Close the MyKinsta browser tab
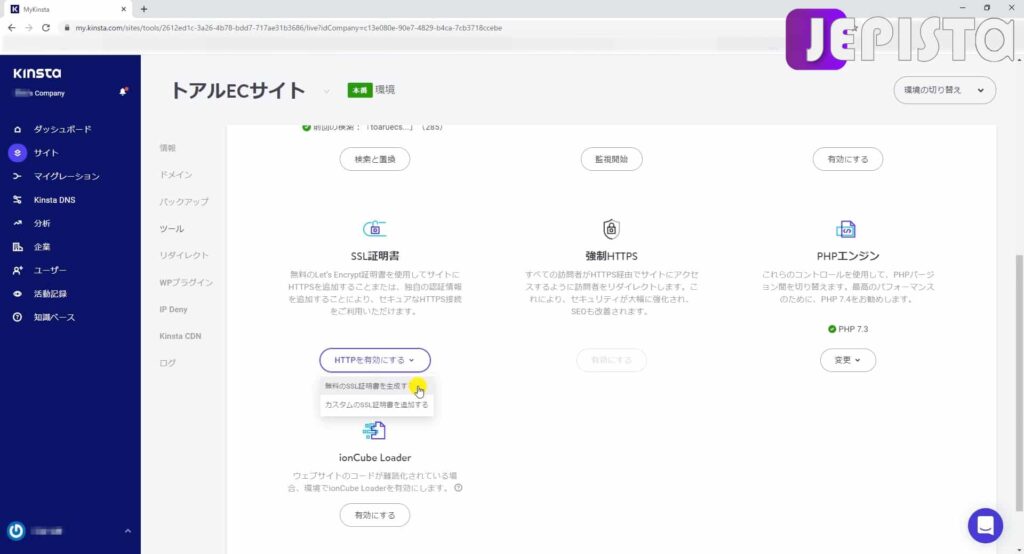This screenshot has width=1024, height=554. tap(123, 9)
